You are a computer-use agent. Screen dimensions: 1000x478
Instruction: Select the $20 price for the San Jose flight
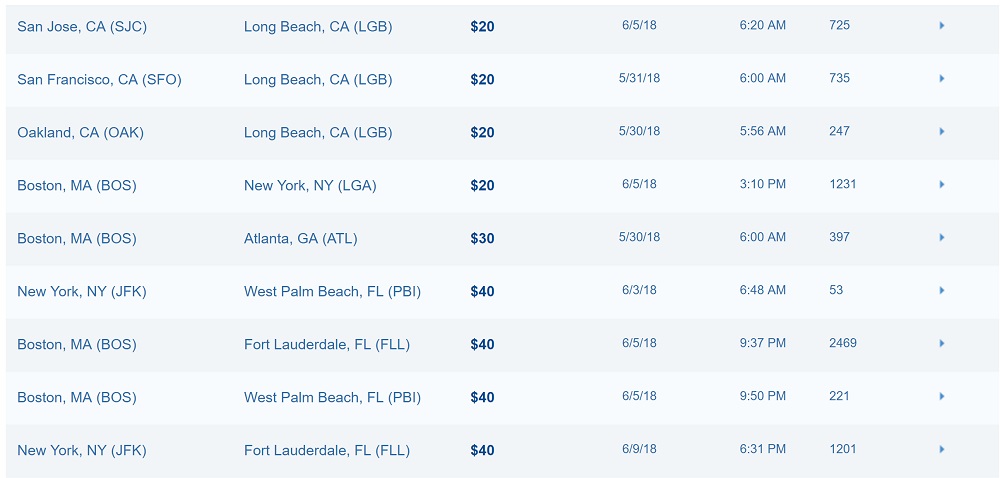pyautogui.click(x=482, y=27)
